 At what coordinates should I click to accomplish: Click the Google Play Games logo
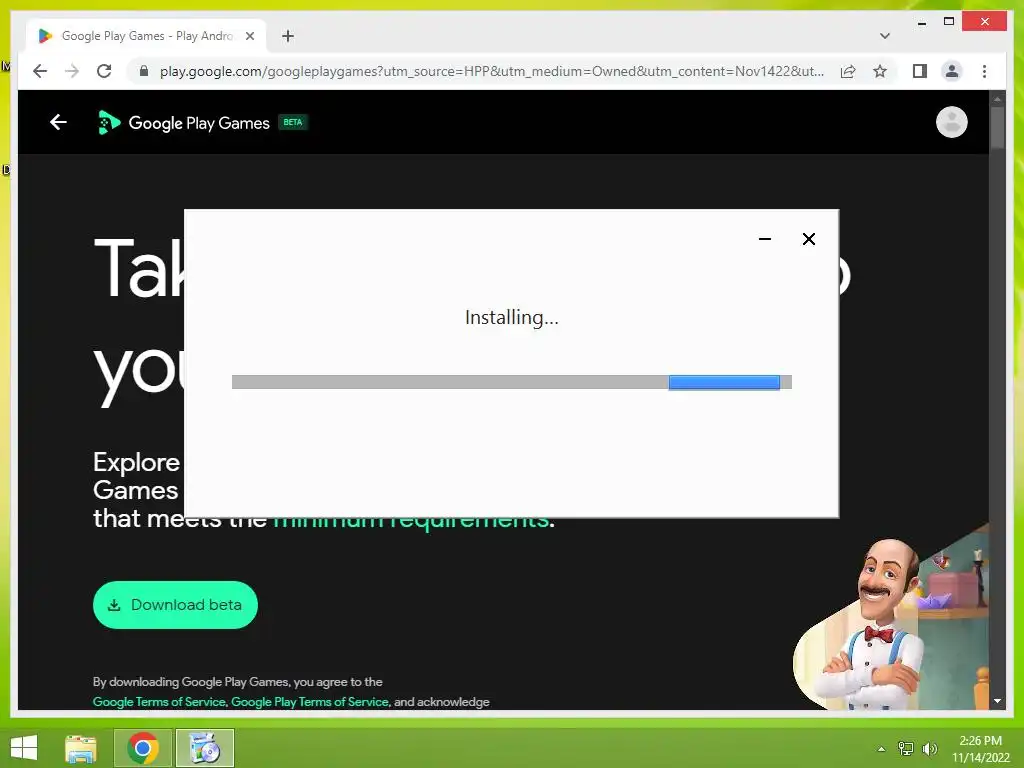point(183,123)
